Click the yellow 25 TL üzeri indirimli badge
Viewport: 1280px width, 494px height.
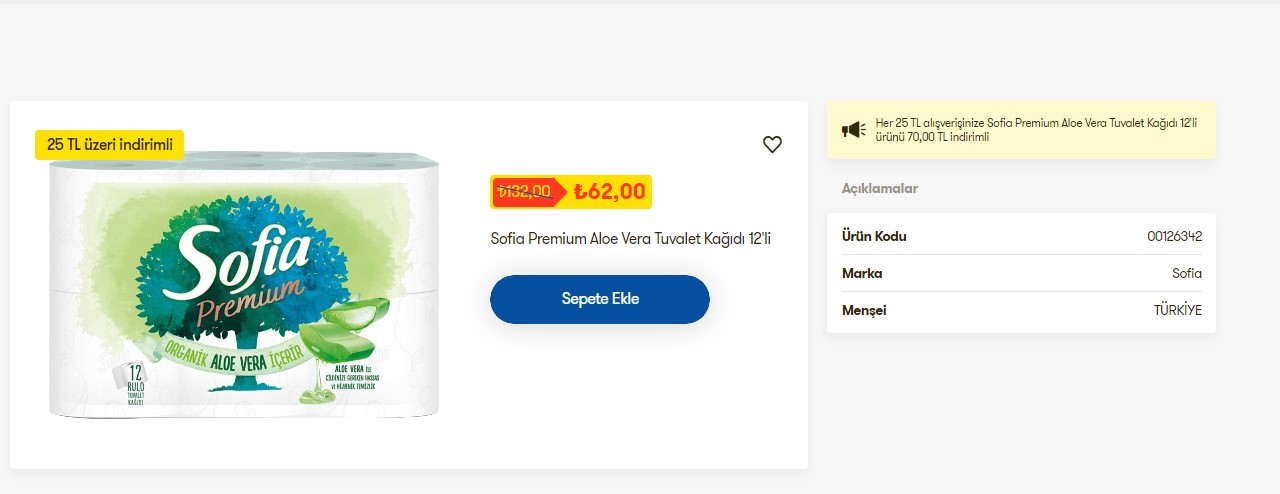pos(110,145)
